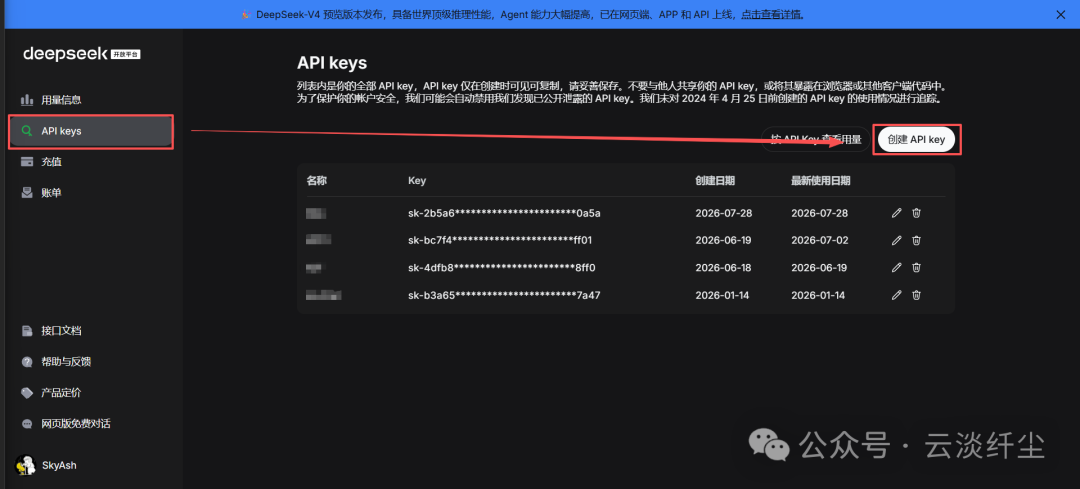
Task: Click 按 API Key 查看用量 button
Action: point(816,139)
